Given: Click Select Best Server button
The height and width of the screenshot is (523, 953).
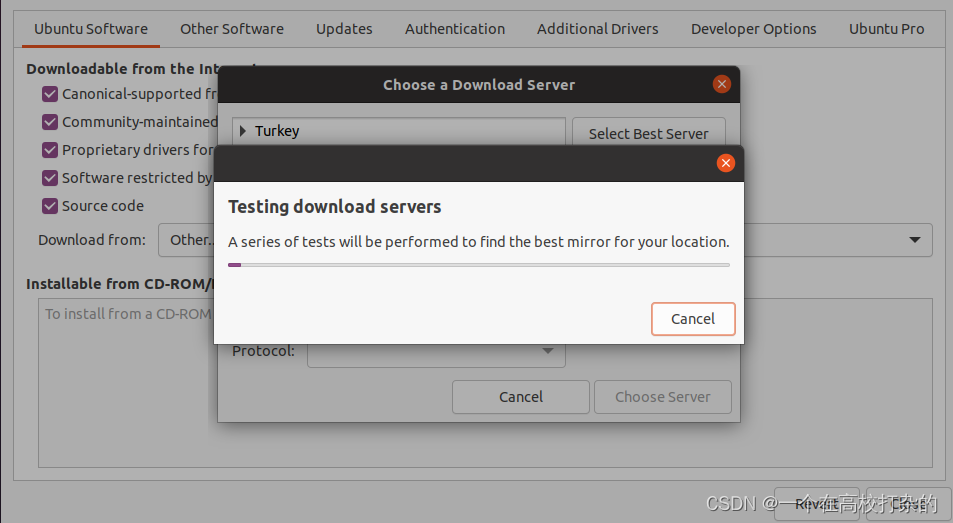Looking at the screenshot, I should click(649, 132).
